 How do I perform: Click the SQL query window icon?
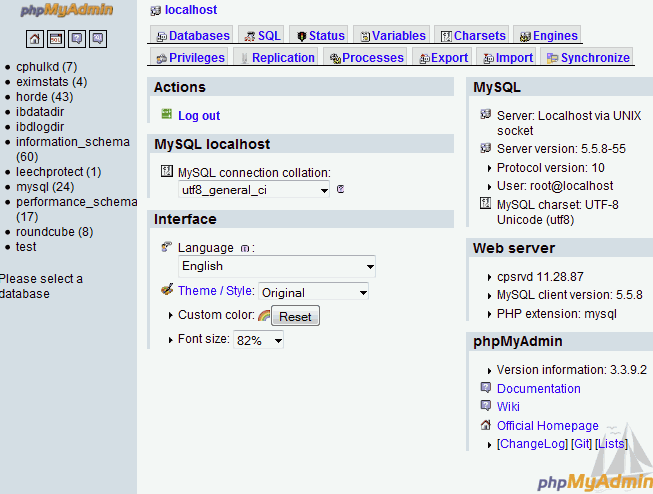tap(56, 39)
